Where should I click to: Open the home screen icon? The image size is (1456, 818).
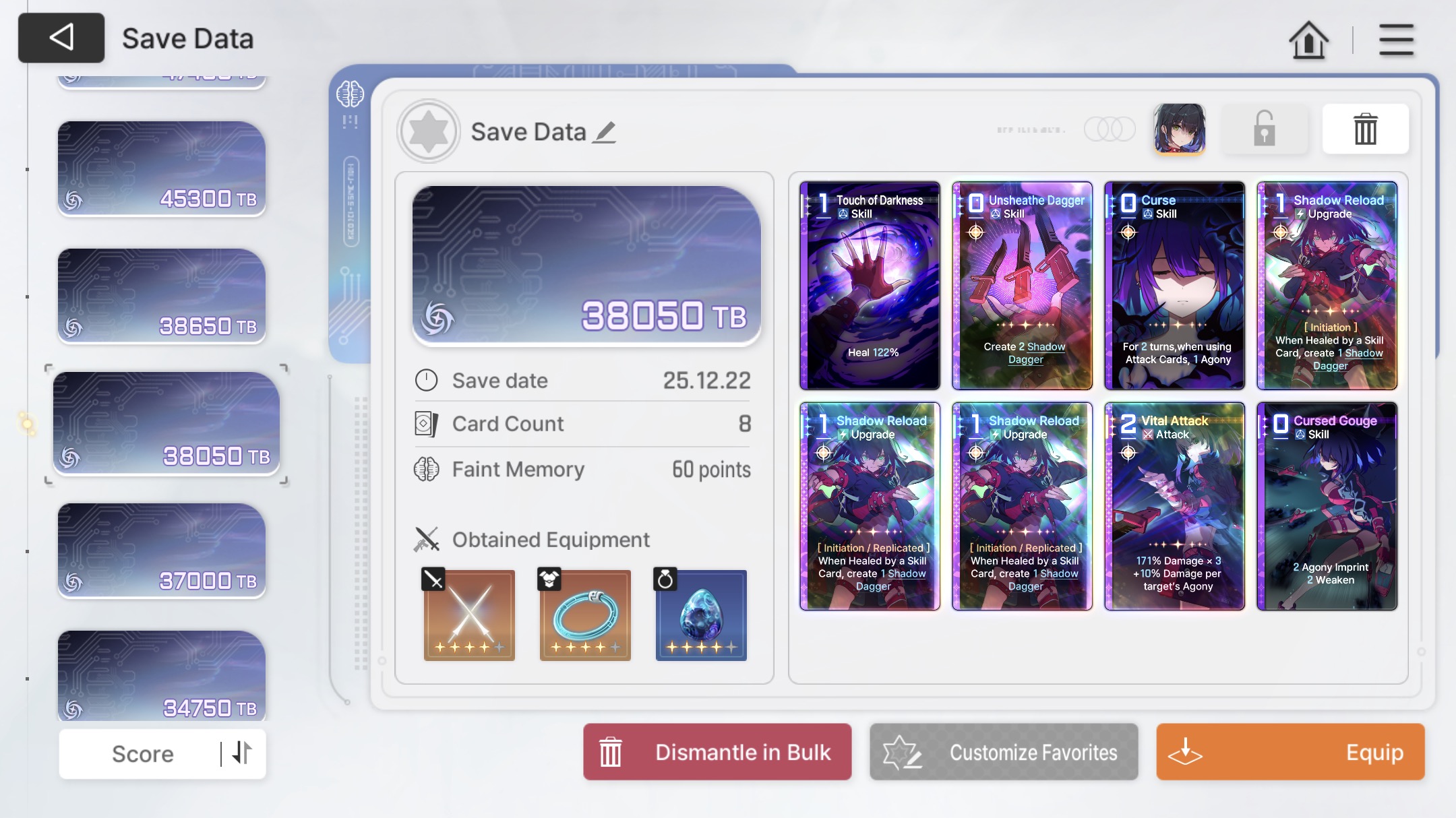(1308, 40)
